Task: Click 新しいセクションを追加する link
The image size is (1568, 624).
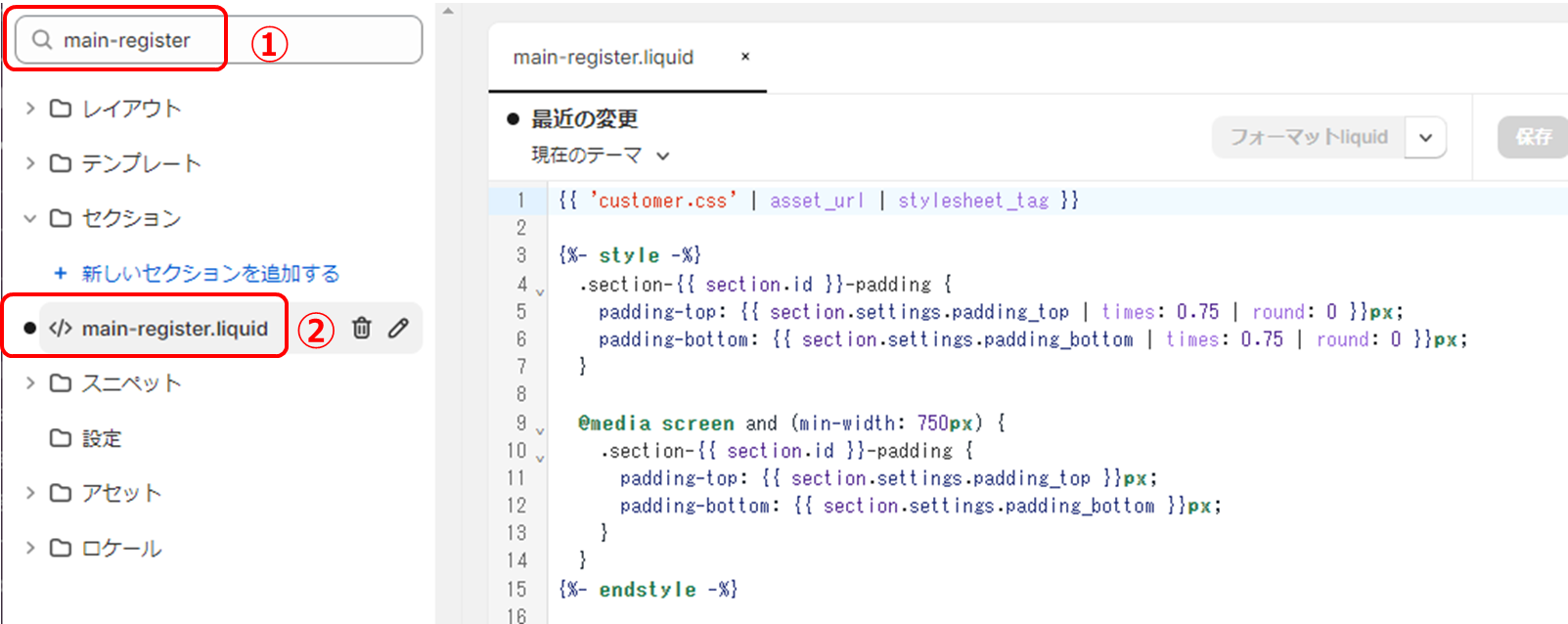Action: pyautogui.click(x=210, y=273)
